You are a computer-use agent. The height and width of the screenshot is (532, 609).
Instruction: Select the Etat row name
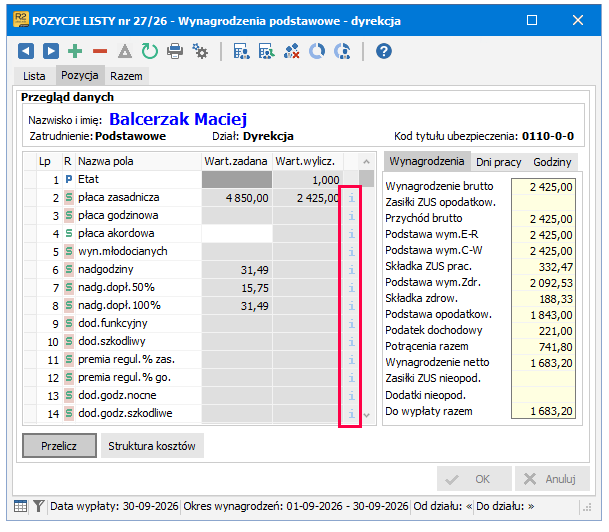click(89, 179)
